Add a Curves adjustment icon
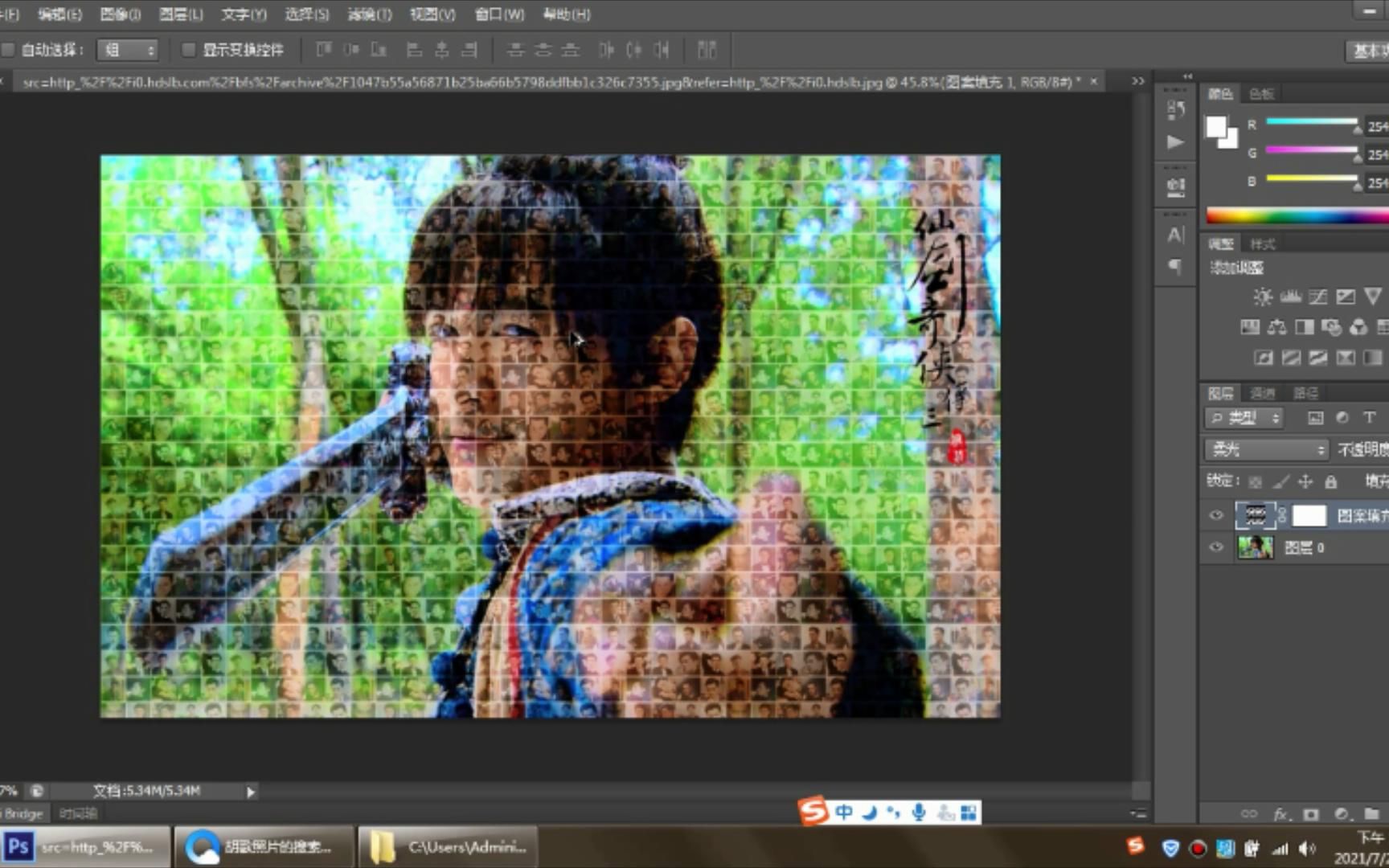 (1317, 297)
